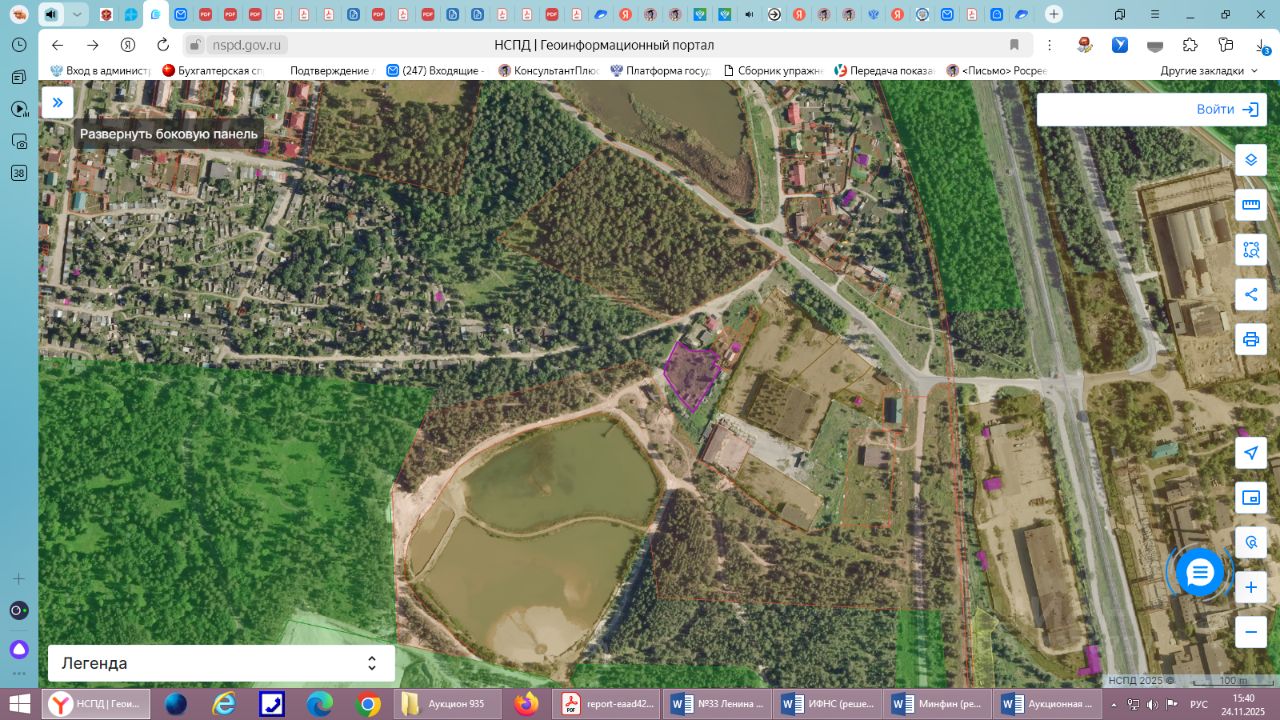Open bookmark Платформа госуд
Image resolution: width=1280 pixels, height=720 pixels.
(x=660, y=71)
